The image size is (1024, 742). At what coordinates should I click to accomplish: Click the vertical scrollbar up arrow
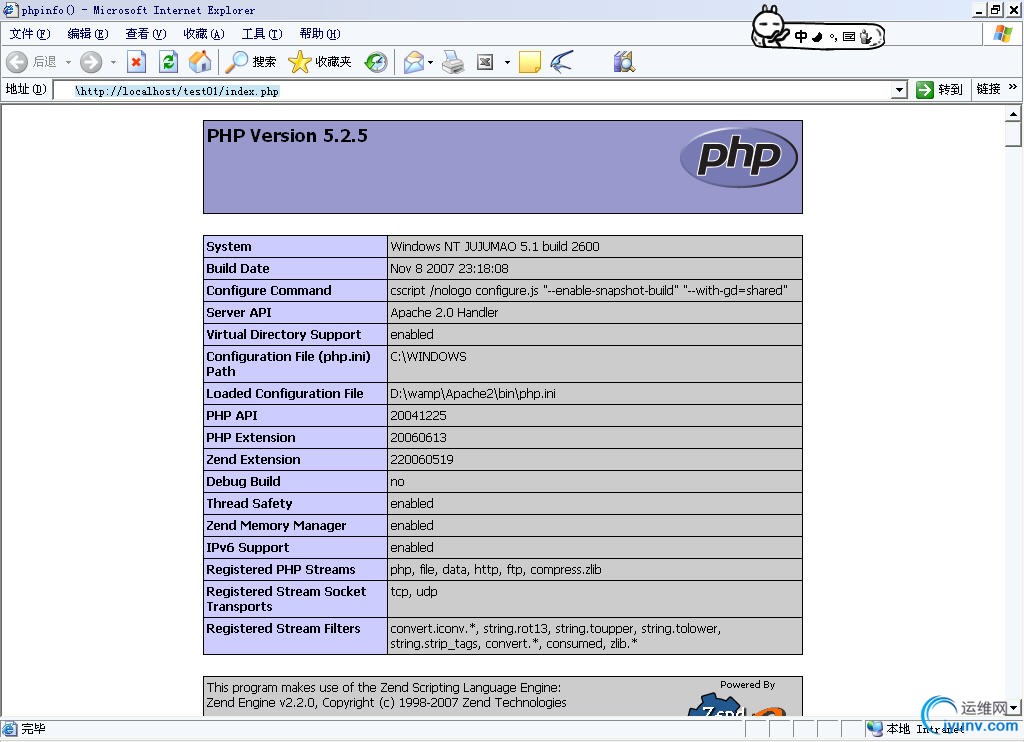point(1013,114)
